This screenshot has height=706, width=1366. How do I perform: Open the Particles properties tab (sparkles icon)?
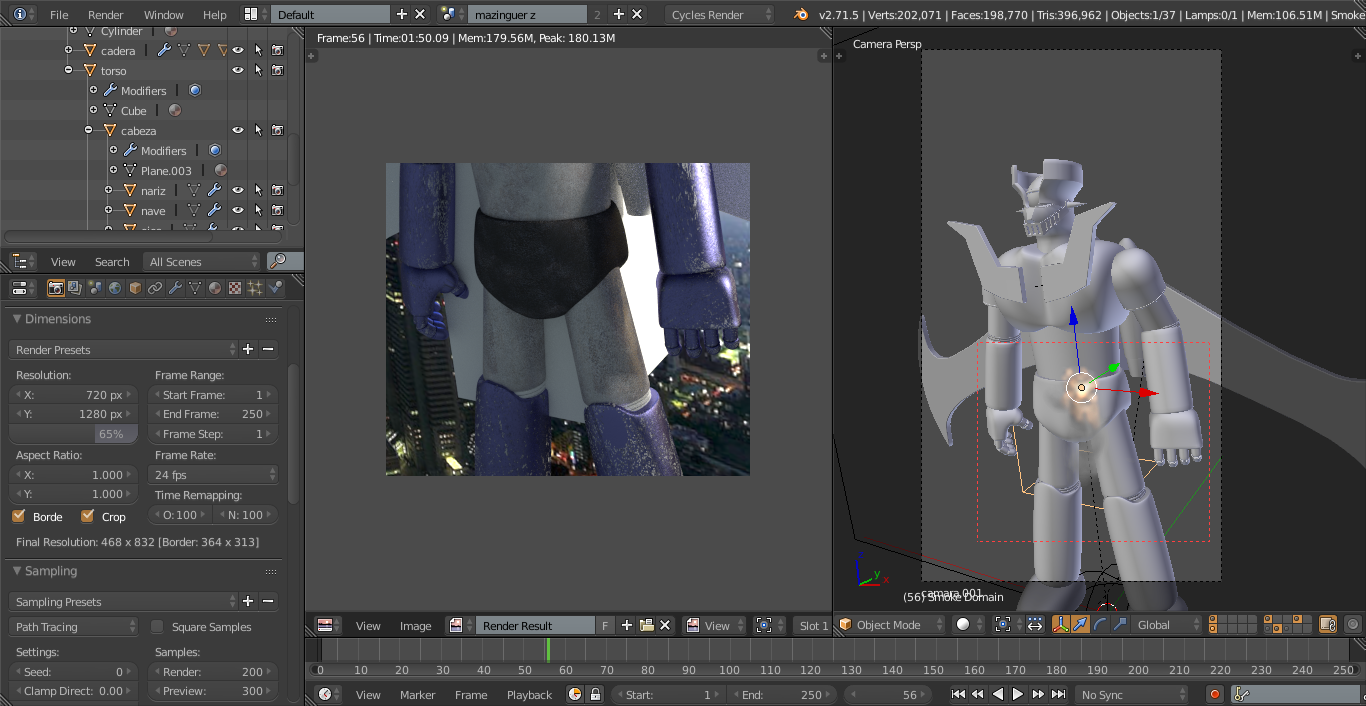pos(255,288)
